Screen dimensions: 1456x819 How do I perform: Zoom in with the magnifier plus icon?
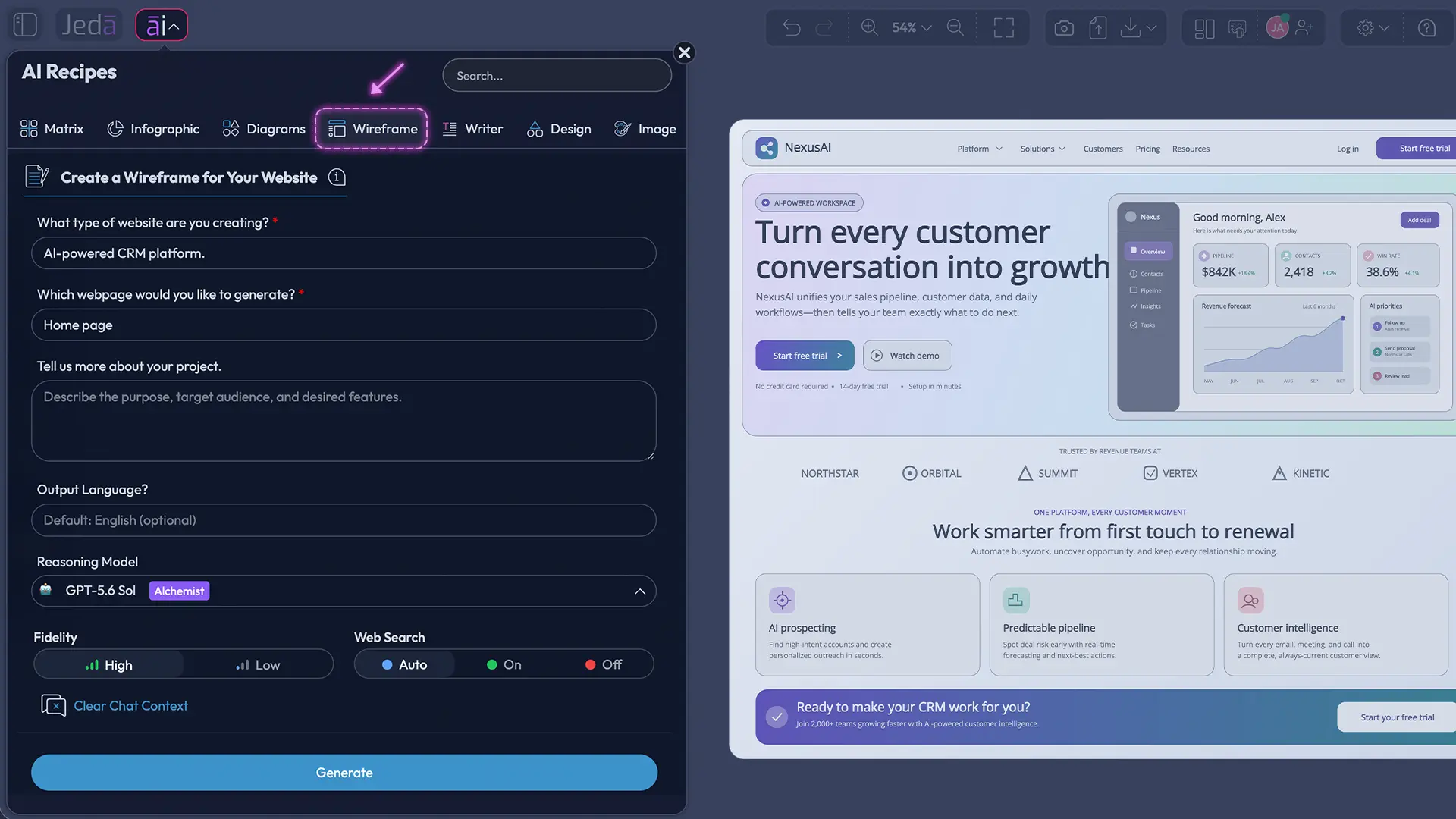tap(869, 28)
